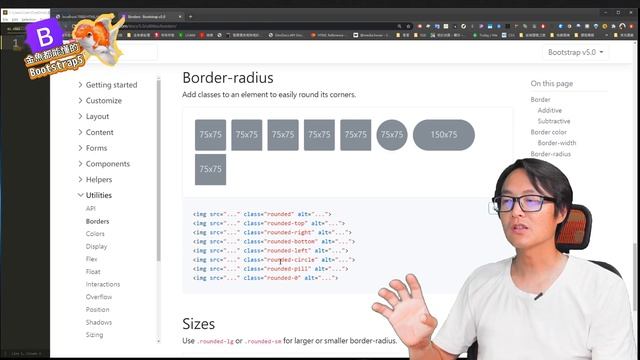Viewport: 640px width, 360px height.
Task: Open the Borders utilities page
Action: 98,221
